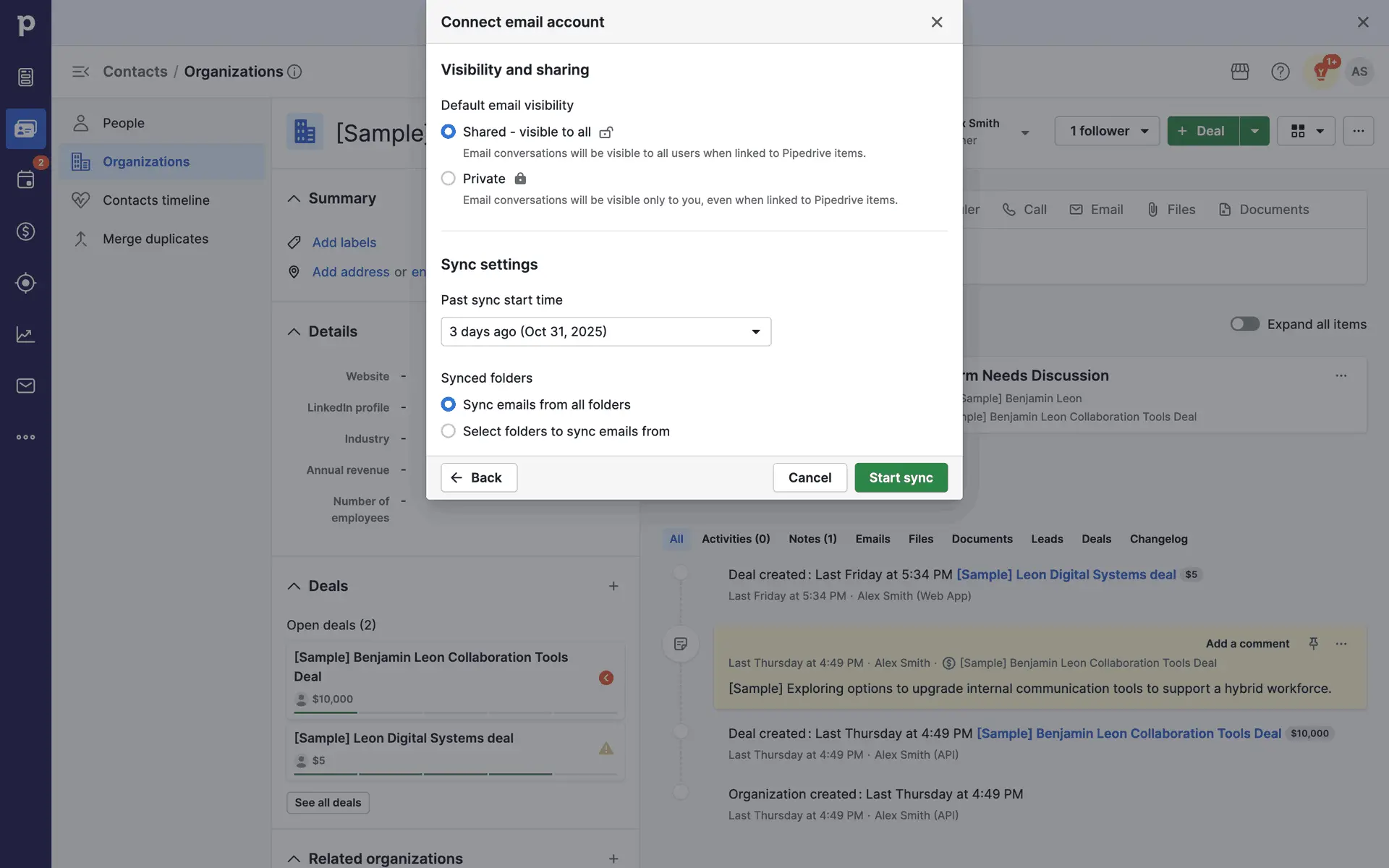Viewport: 1389px width, 868px height.
Task: Open the Leads target icon in sidebar
Action: pos(25,283)
